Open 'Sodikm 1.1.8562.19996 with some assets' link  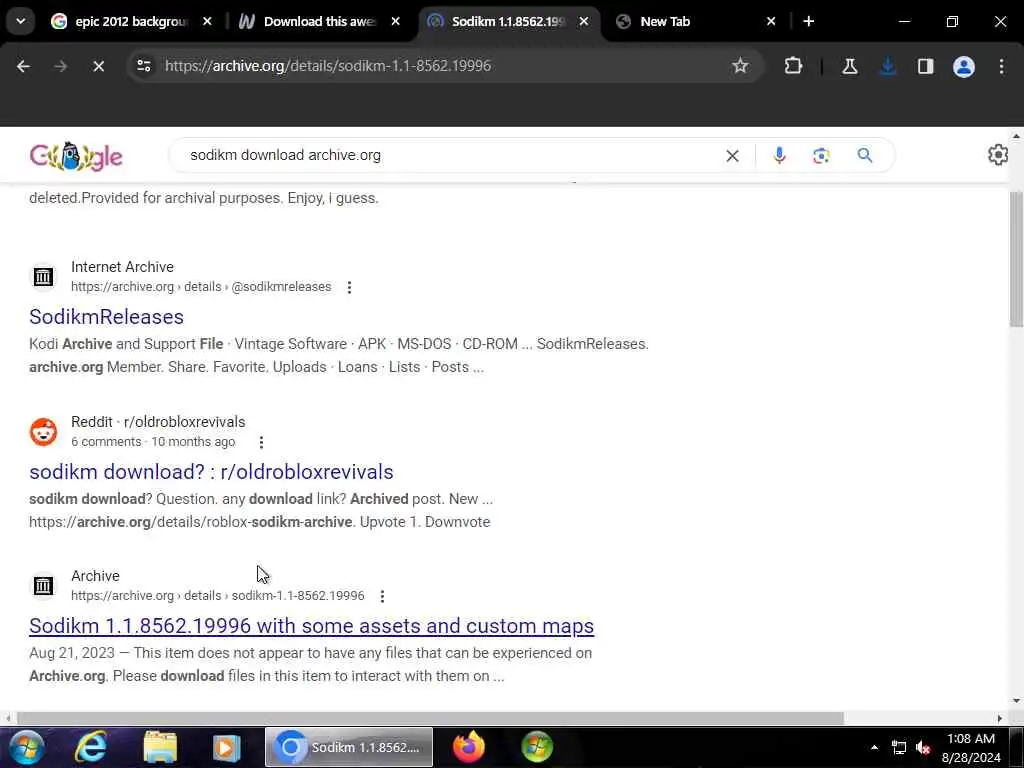[312, 626]
